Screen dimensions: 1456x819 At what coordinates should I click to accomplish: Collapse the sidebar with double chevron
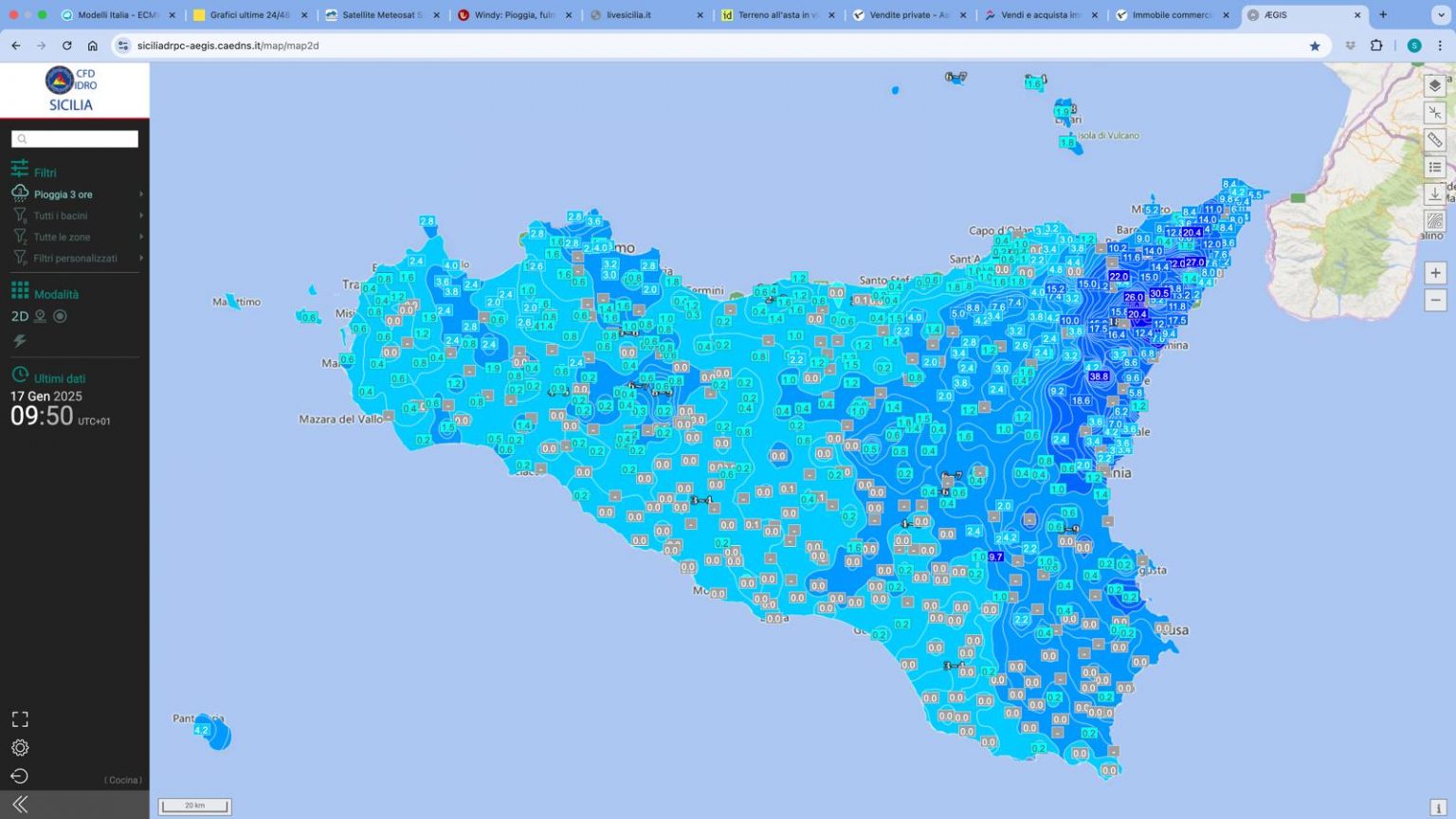20,805
